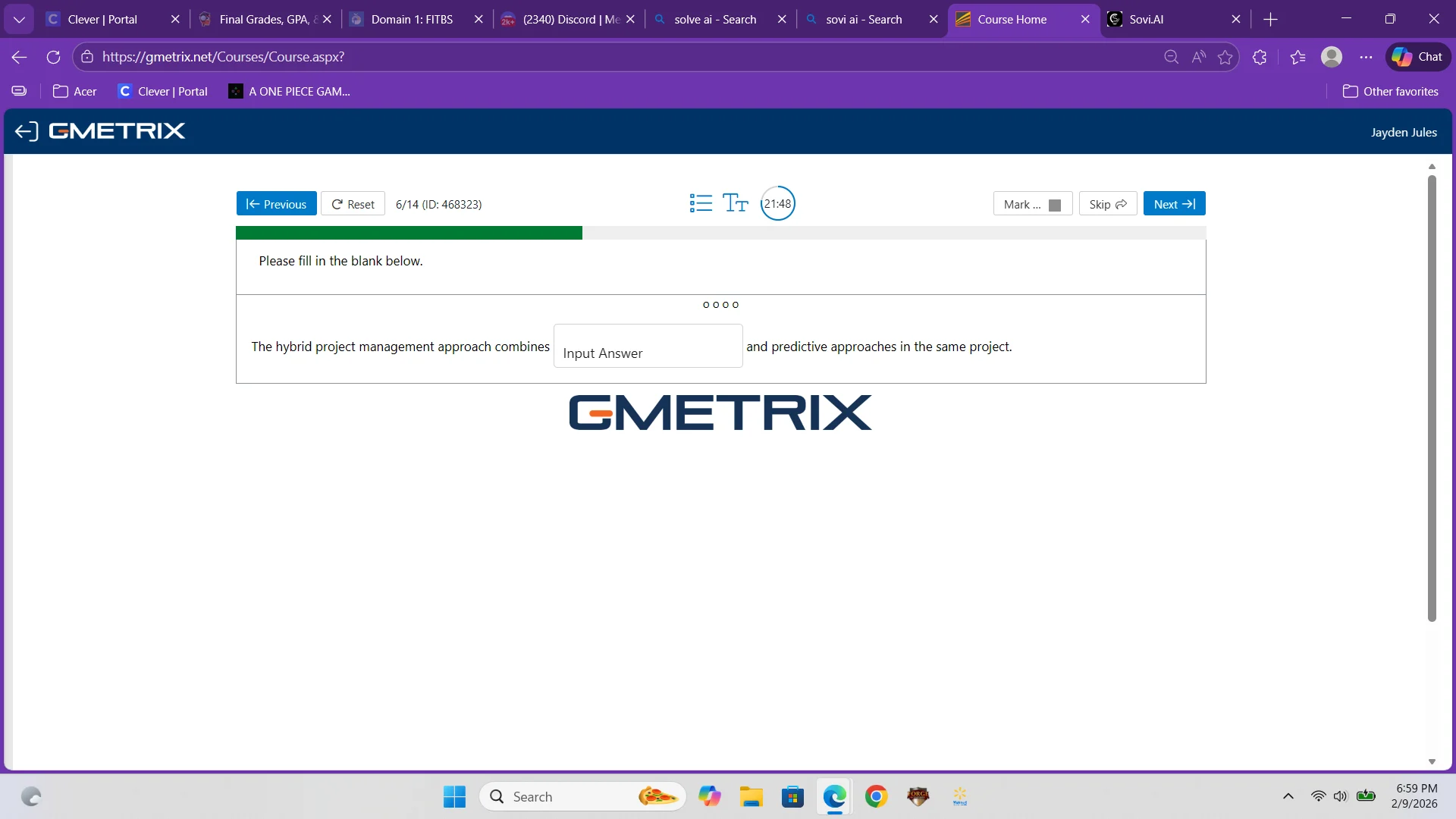Click the green question progress bar
This screenshot has height=819, width=1456.
pyautogui.click(x=409, y=233)
